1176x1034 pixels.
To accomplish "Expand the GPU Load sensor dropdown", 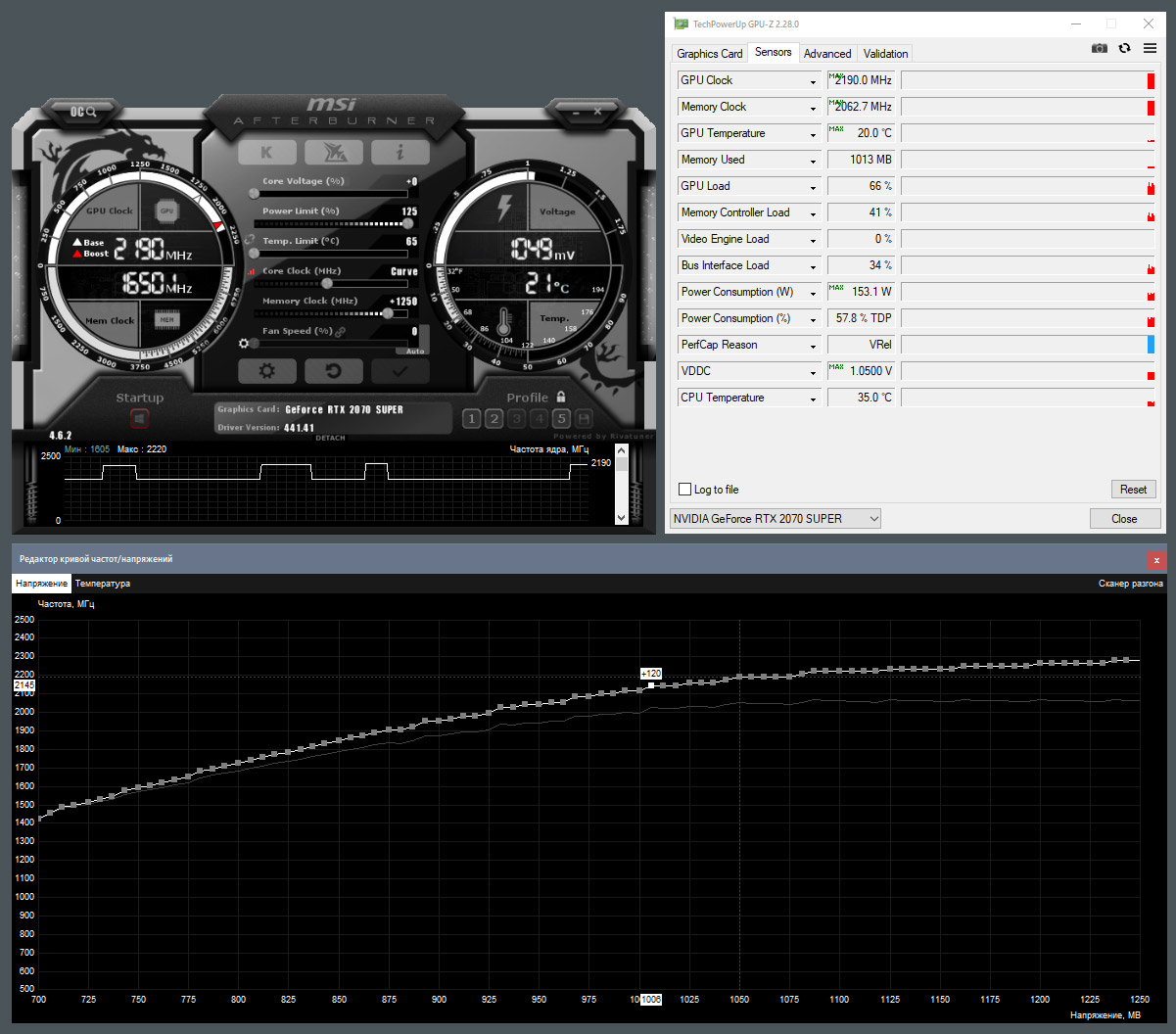I will tap(813, 187).
